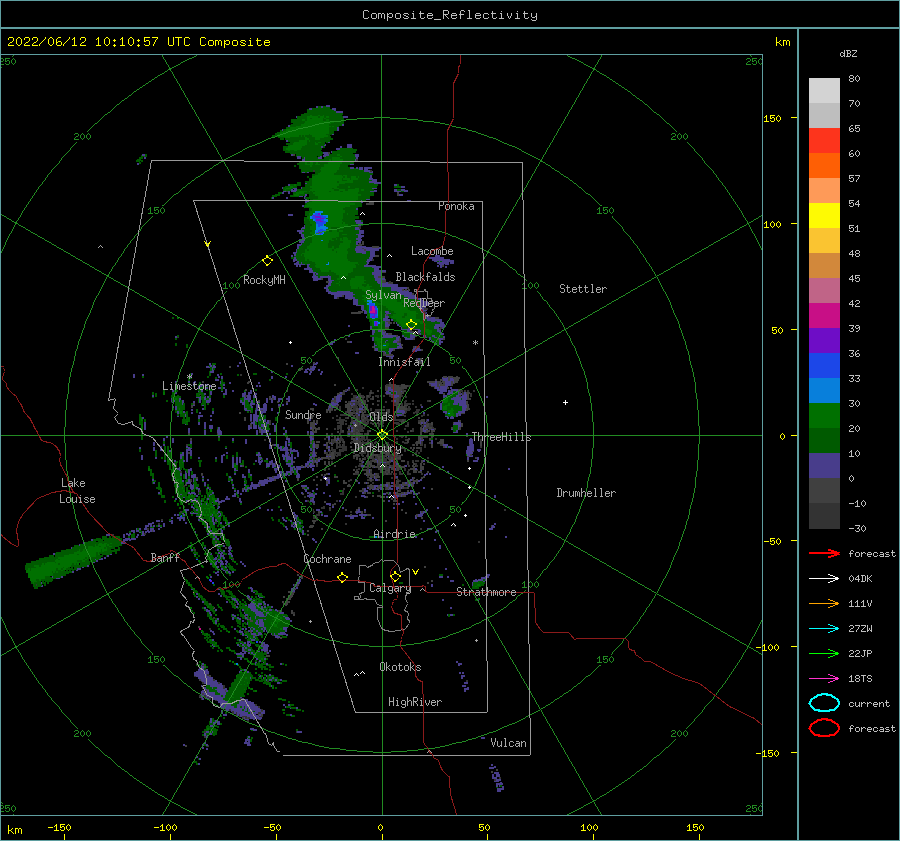Click the Airdrie town label
Screen dimensions: 900x841
394,534
